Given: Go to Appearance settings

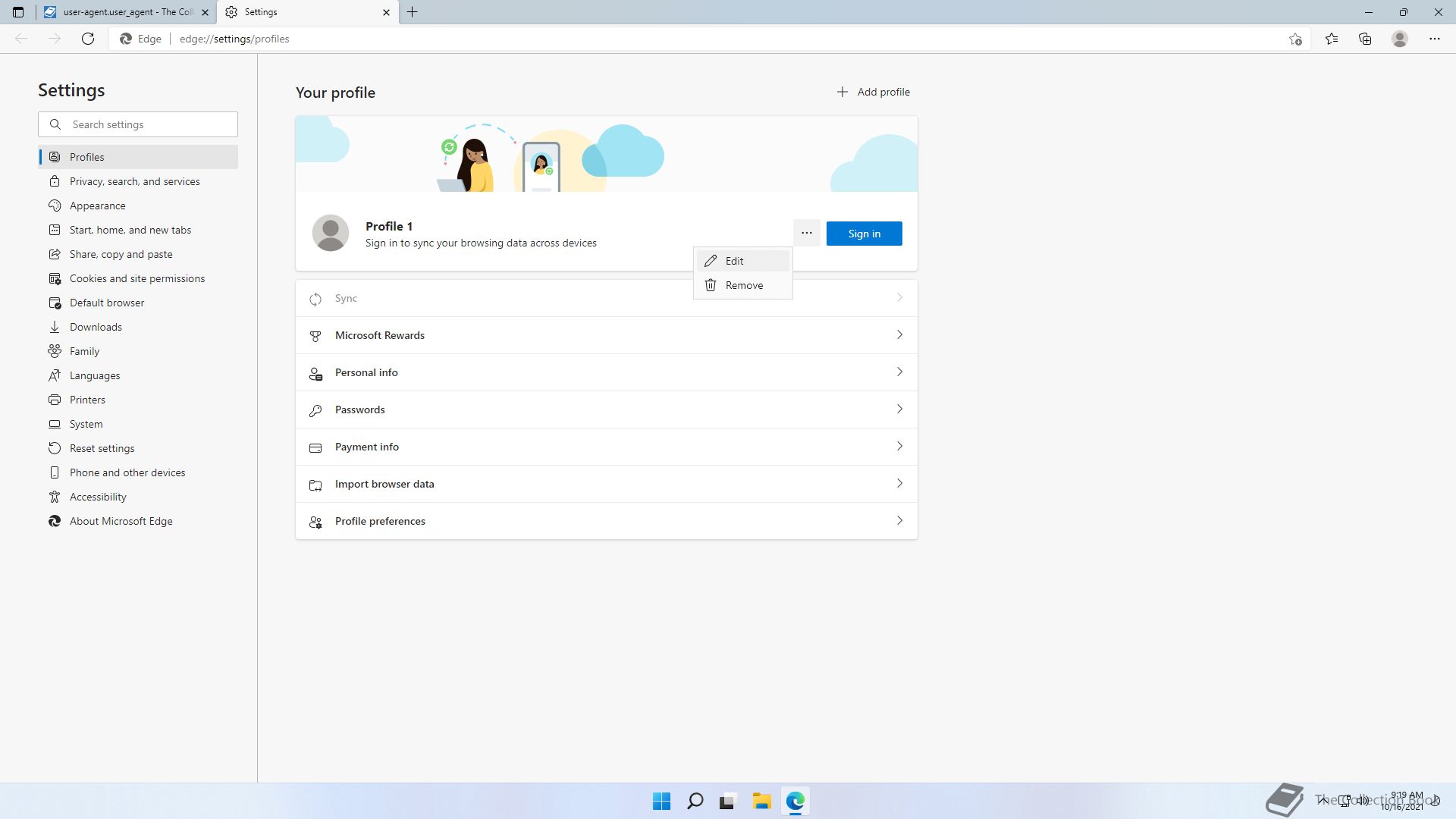Looking at the screenshot, I should pos(138,206).
